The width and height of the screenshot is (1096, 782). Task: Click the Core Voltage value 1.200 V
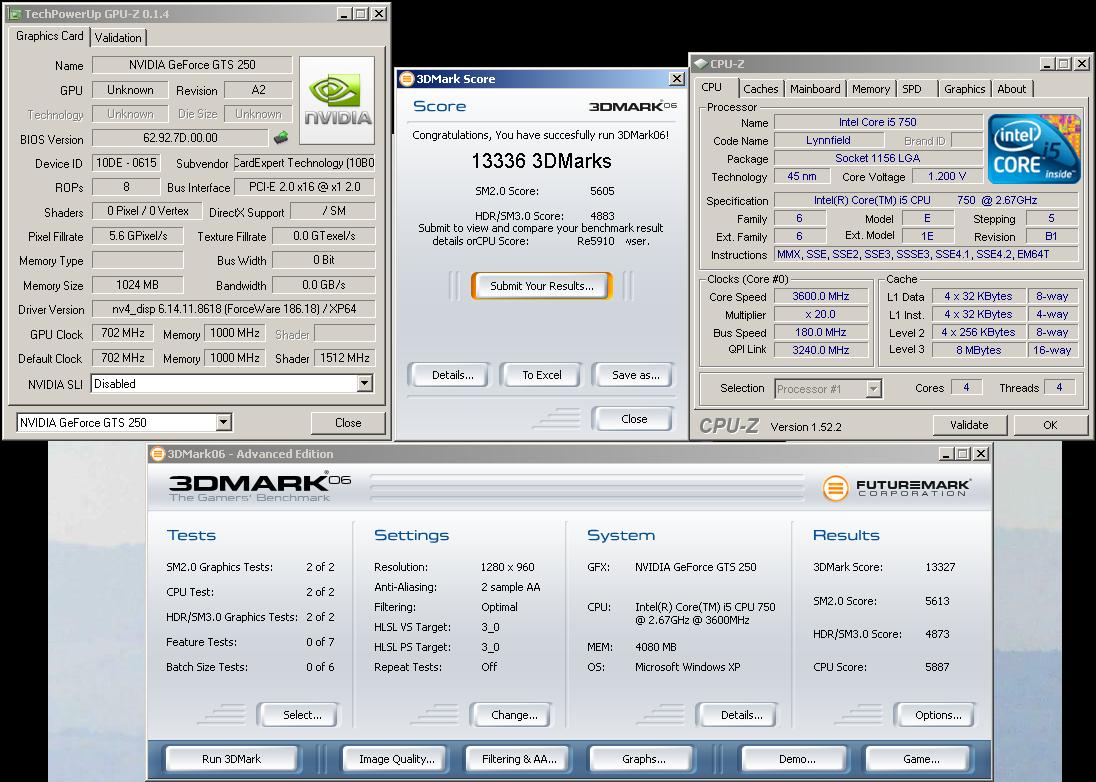(947, 176)
